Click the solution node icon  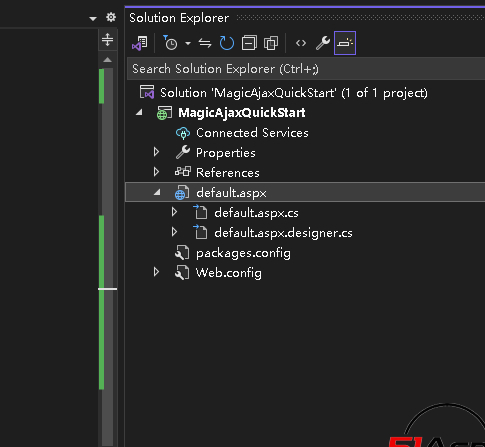[x=147, y=92]
